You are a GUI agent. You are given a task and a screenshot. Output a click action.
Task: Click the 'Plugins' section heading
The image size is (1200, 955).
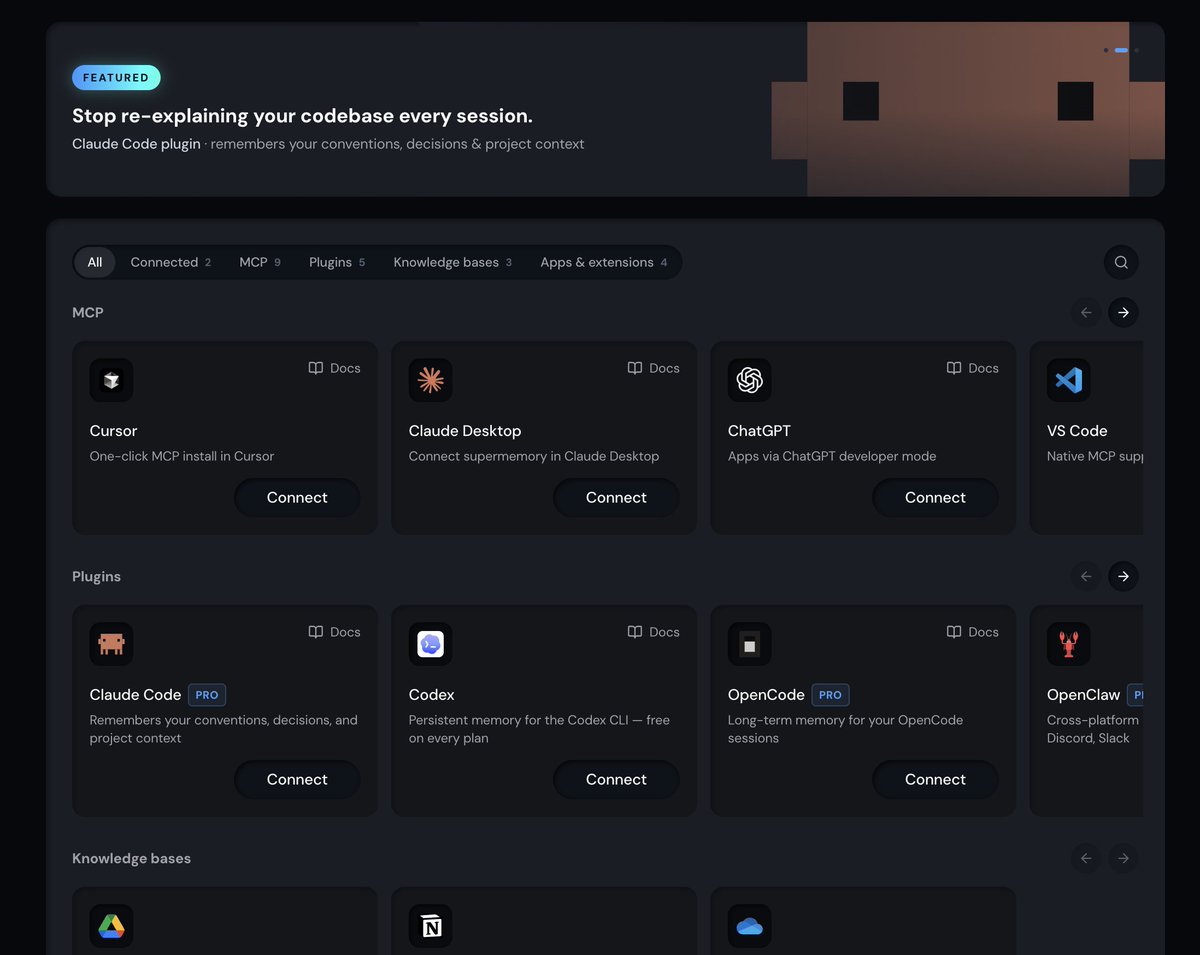coord(96,577)
